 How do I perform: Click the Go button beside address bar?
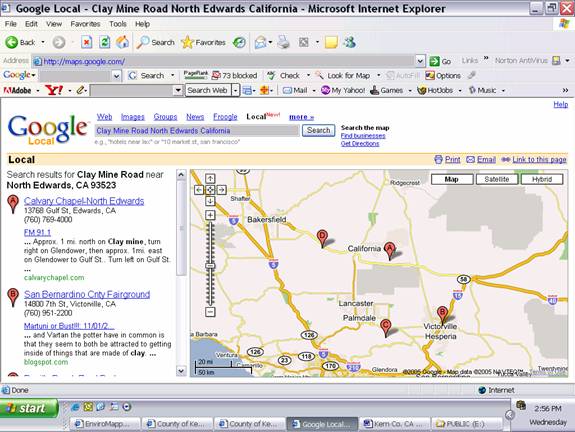[x=440, y=61]
